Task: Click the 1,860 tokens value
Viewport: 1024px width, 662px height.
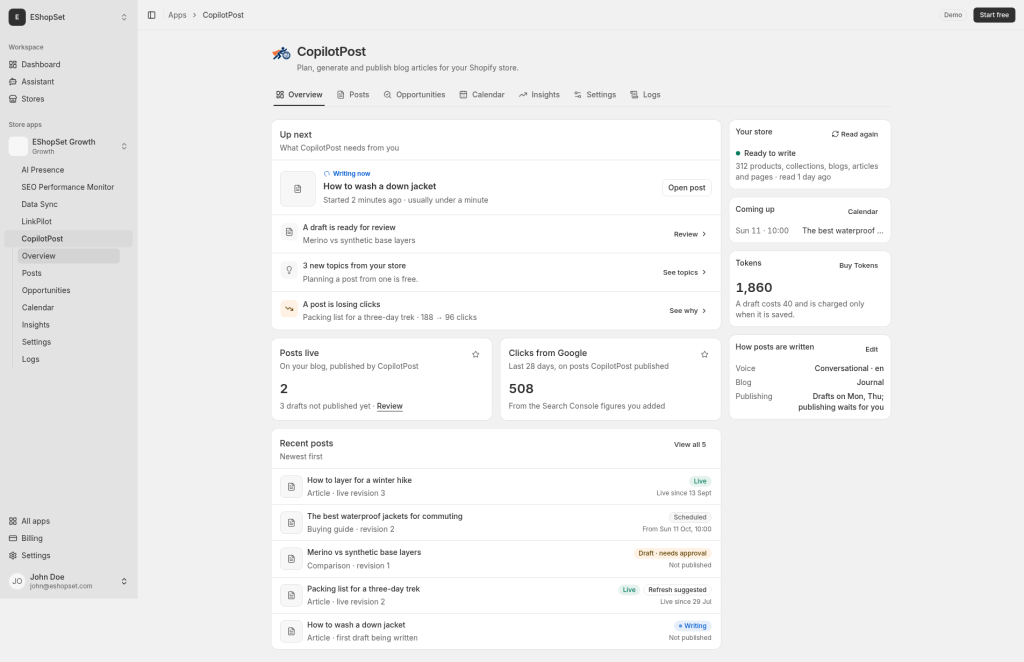Action: pos(754,288)
